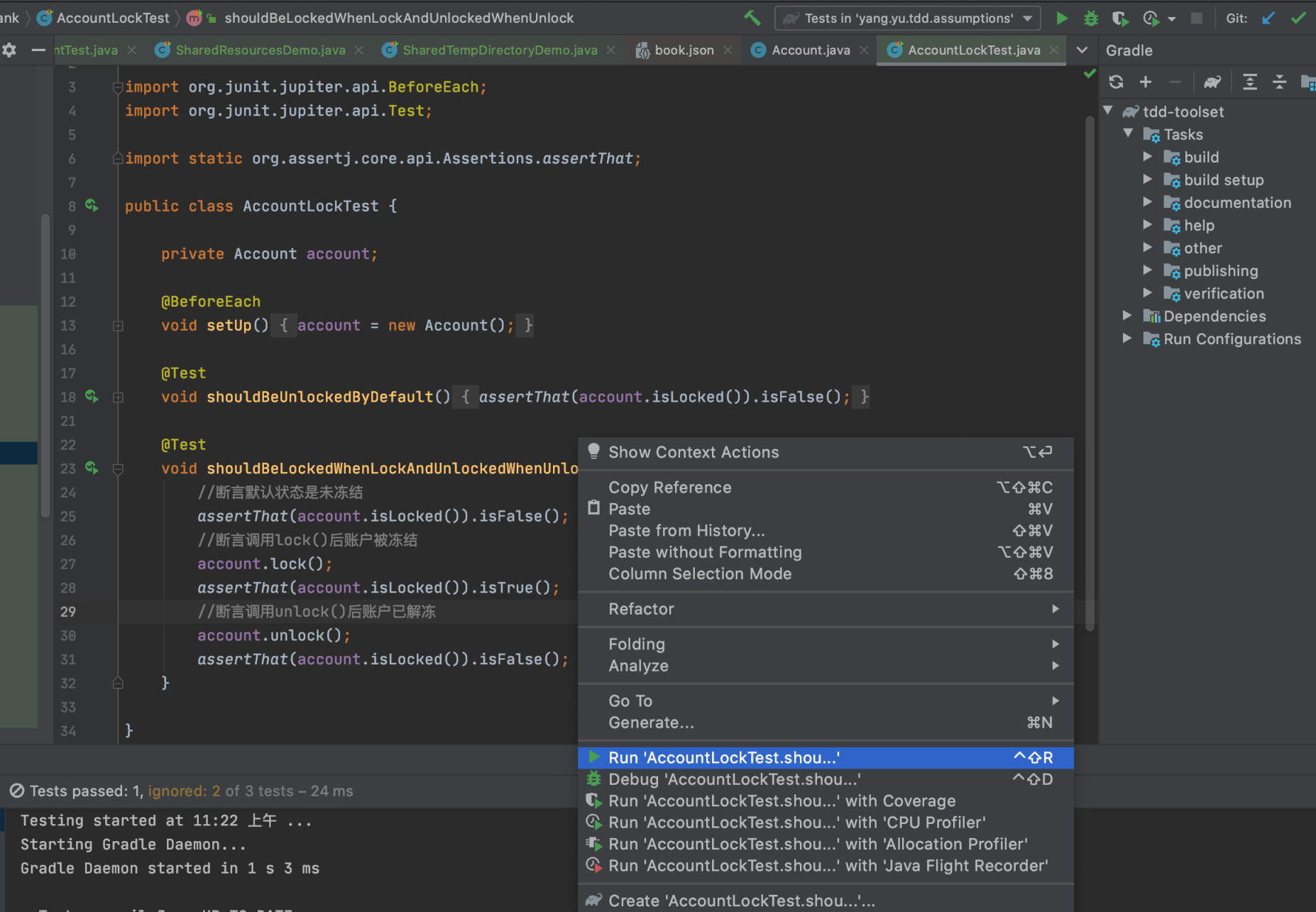1316x912 pixels.
Task: Expand the Dependencies node in Gradle tree
Action: point(1127,316)
